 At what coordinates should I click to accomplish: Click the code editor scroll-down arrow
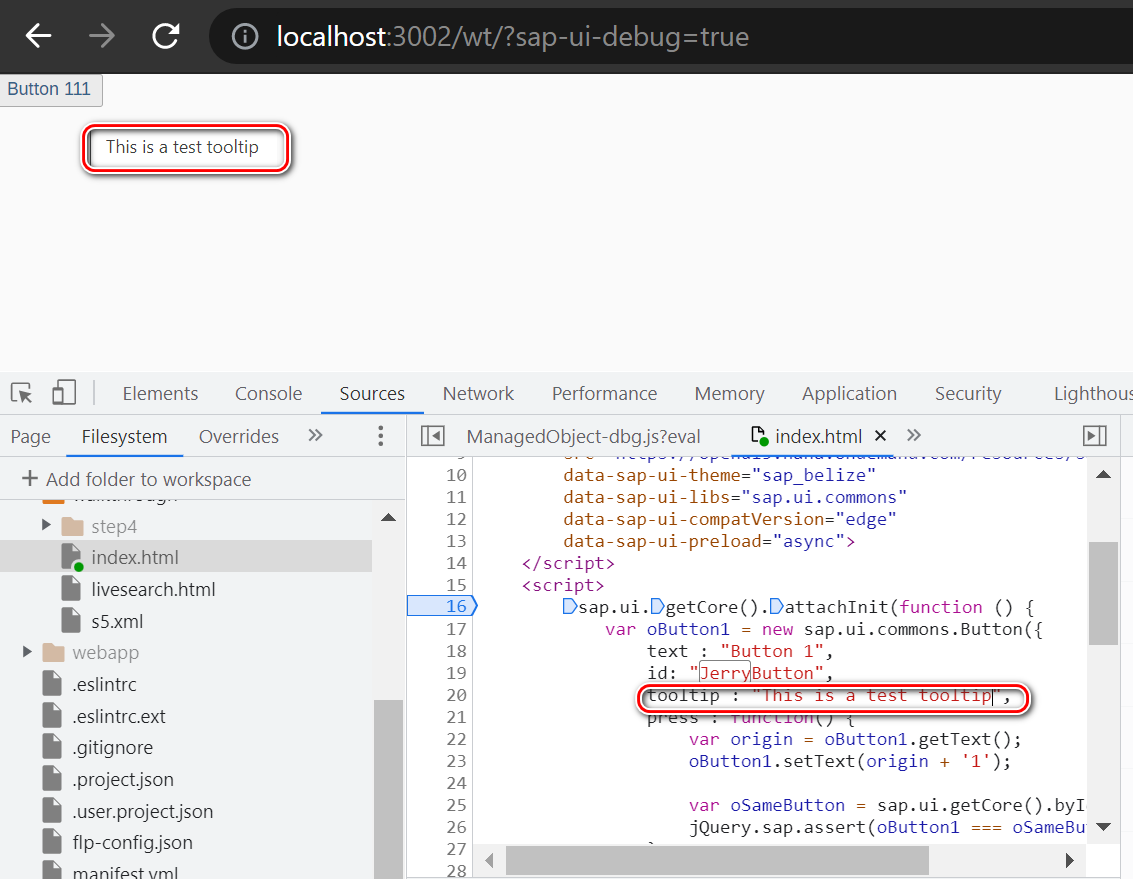coord(1103,827)
